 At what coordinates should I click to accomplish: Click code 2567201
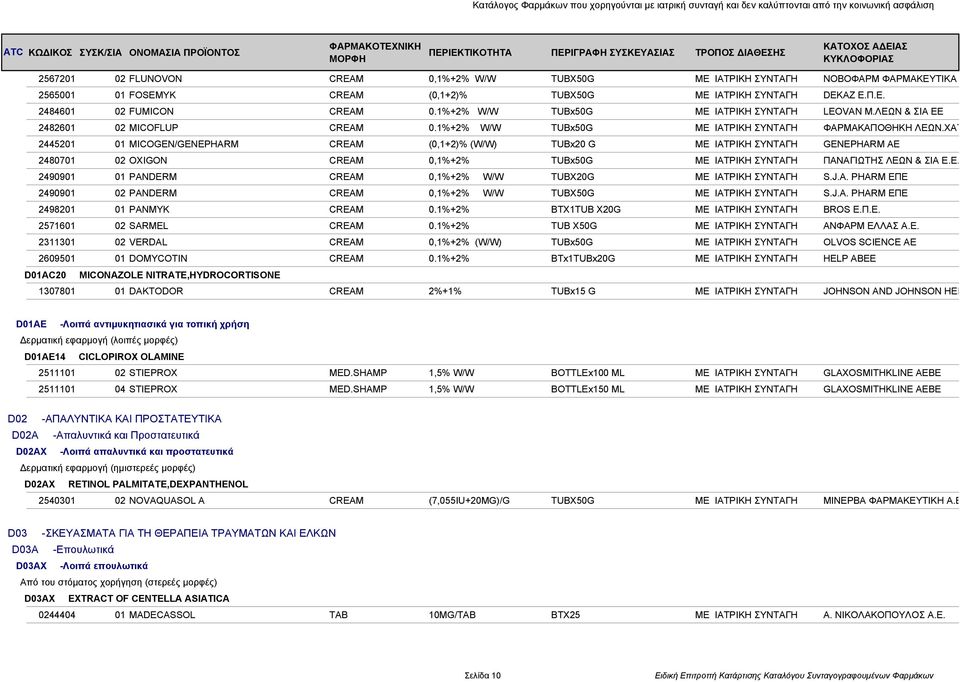coord(57,79)
